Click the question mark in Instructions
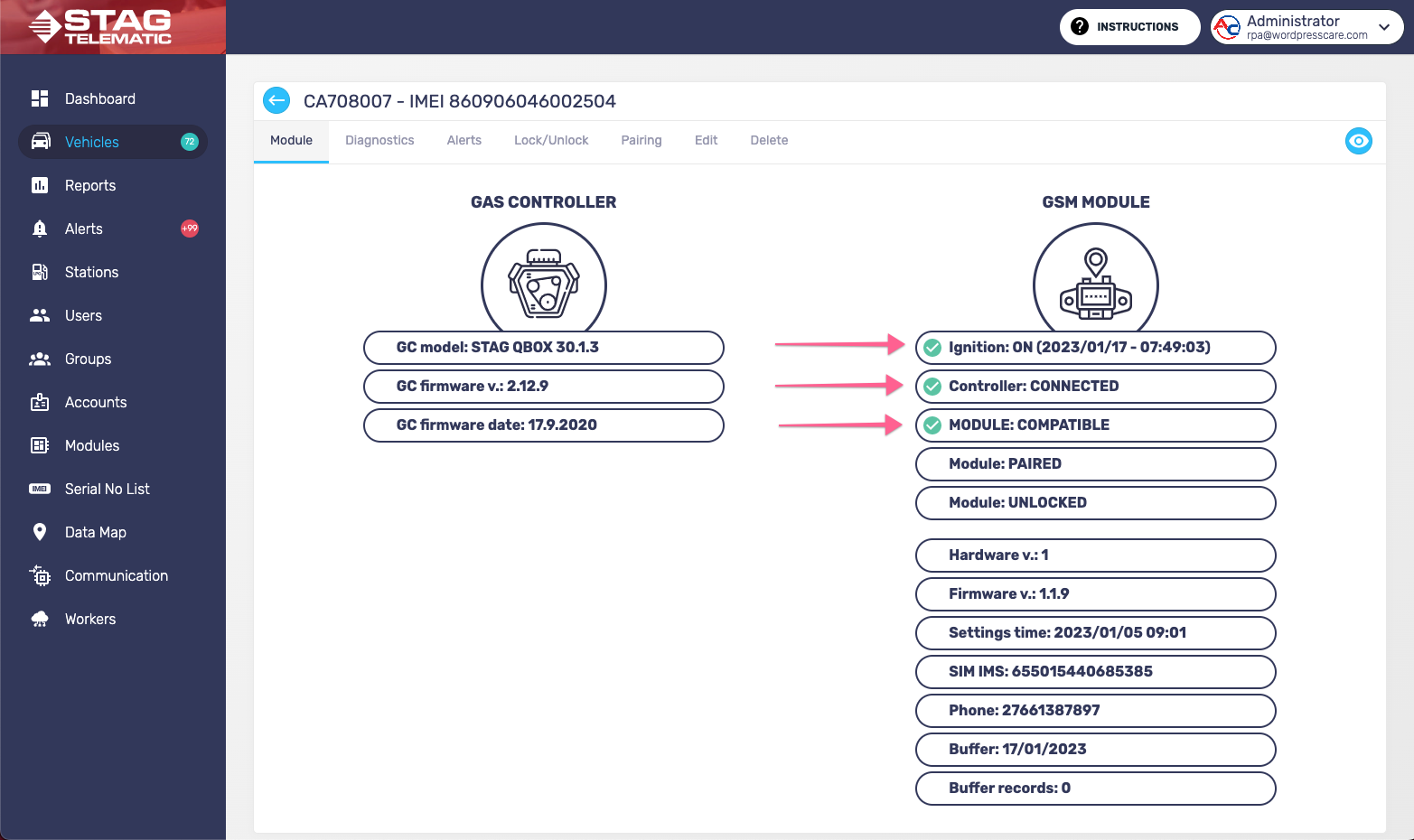Viewport: 1414px width, 840px height. point(1080,26)
